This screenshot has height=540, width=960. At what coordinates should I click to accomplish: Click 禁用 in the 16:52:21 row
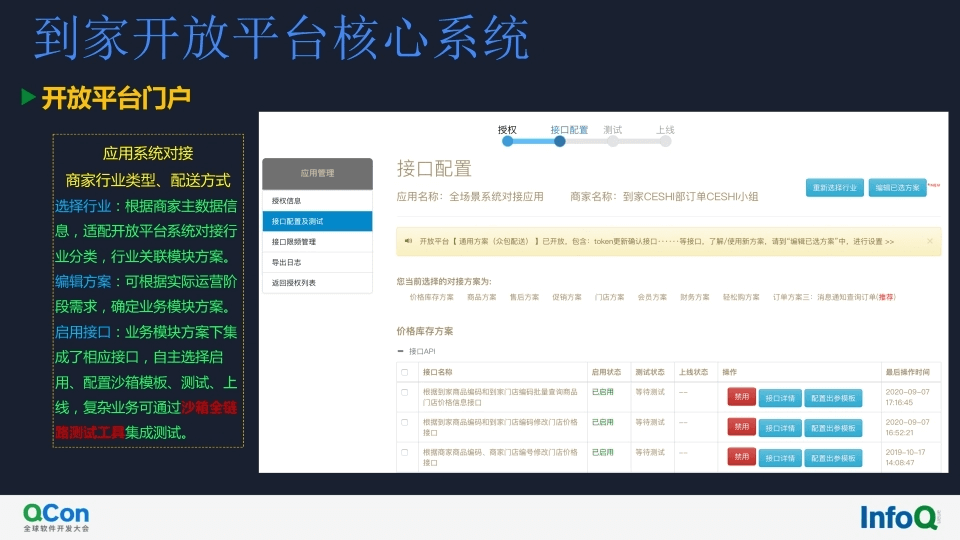(741, 427)
